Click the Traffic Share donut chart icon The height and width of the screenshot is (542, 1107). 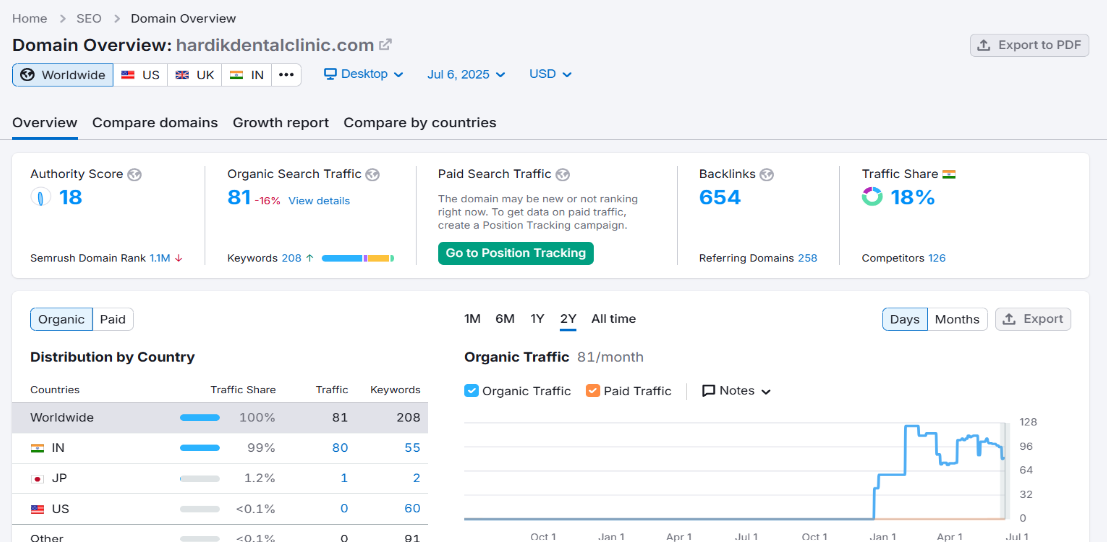point(872,197)
